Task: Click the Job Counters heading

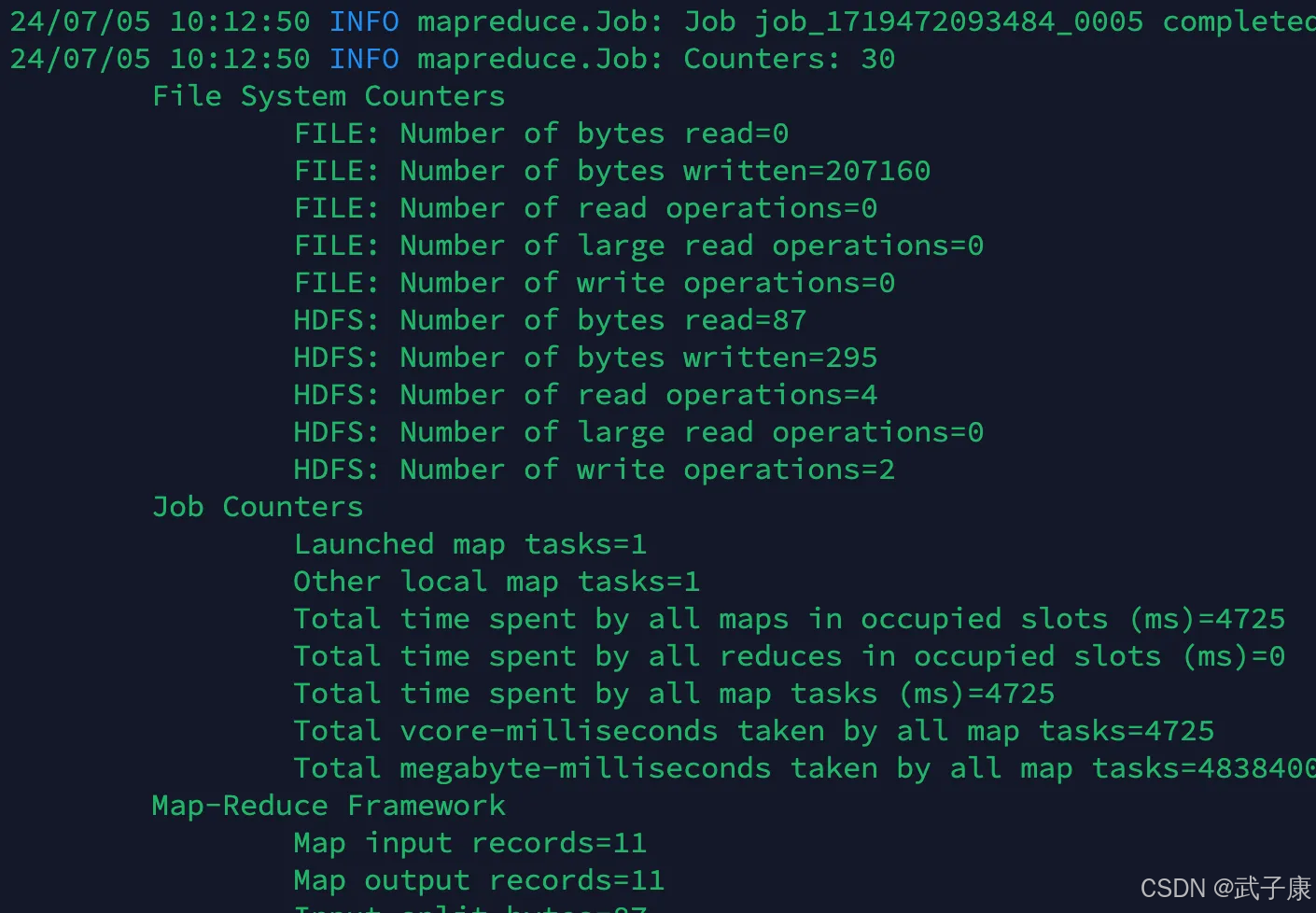Action: (x=258, y=507)
